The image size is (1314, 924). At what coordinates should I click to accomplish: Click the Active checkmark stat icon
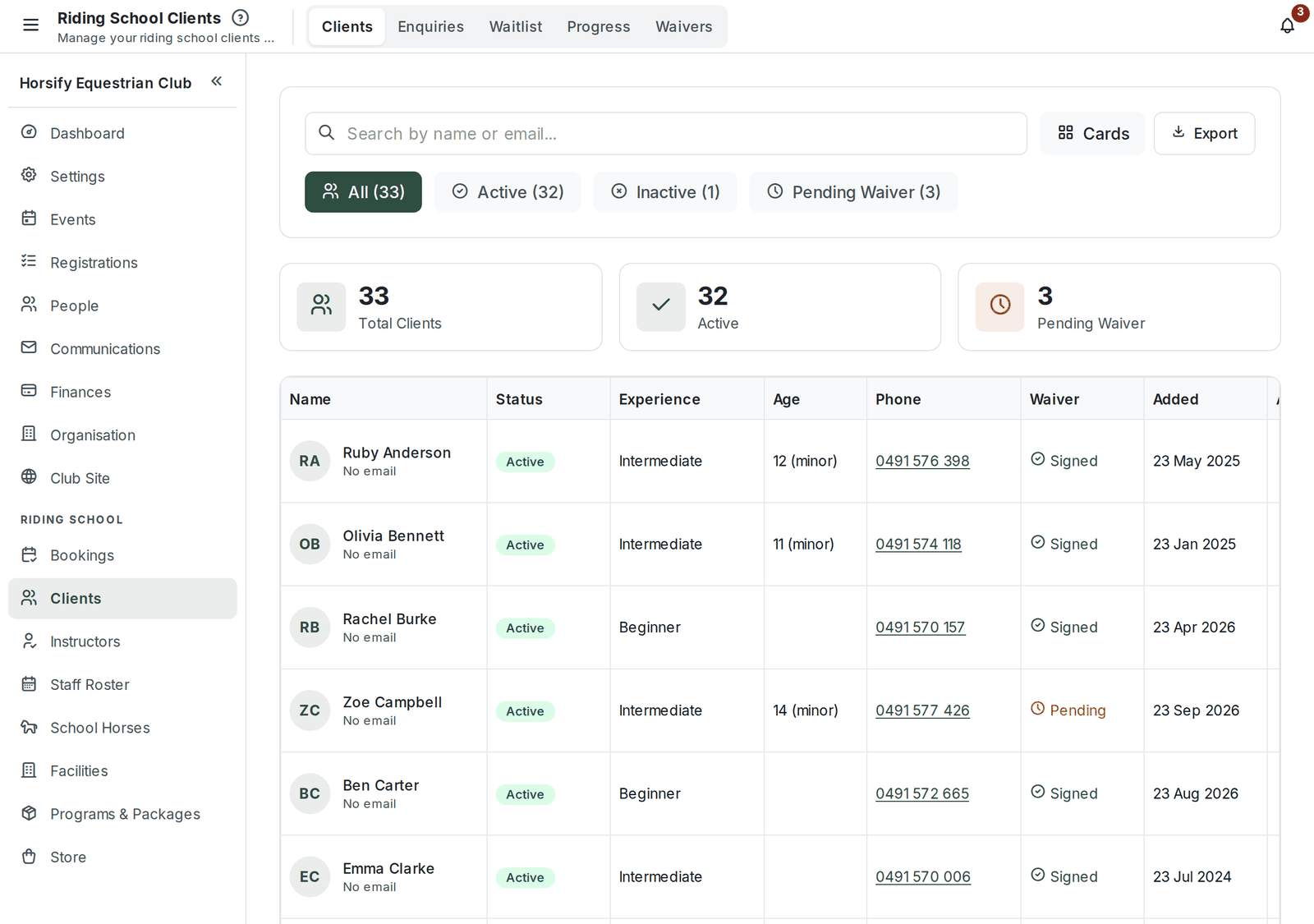[660, 306]
